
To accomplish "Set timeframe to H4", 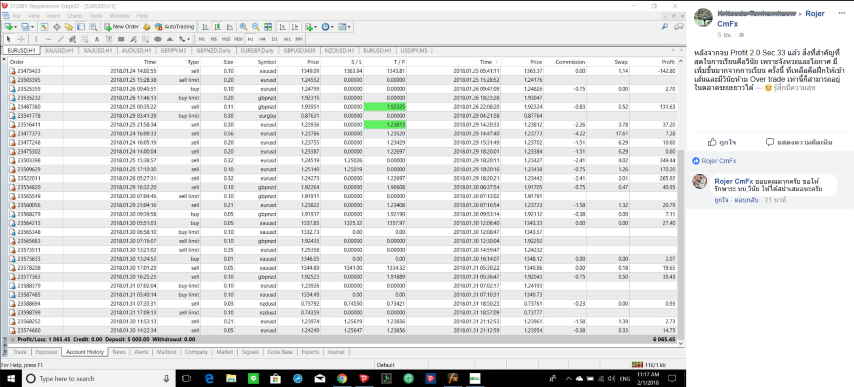I will (263, 39).
